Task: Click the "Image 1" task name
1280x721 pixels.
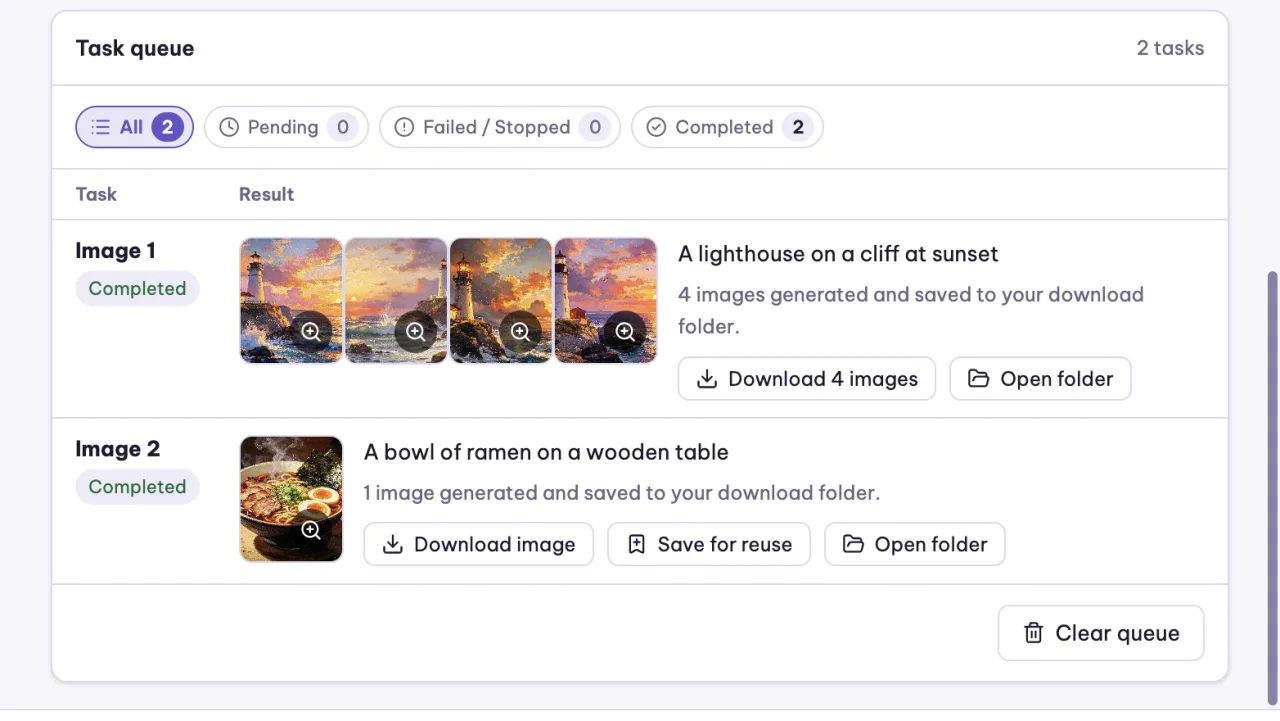Action: coord(115,251)
